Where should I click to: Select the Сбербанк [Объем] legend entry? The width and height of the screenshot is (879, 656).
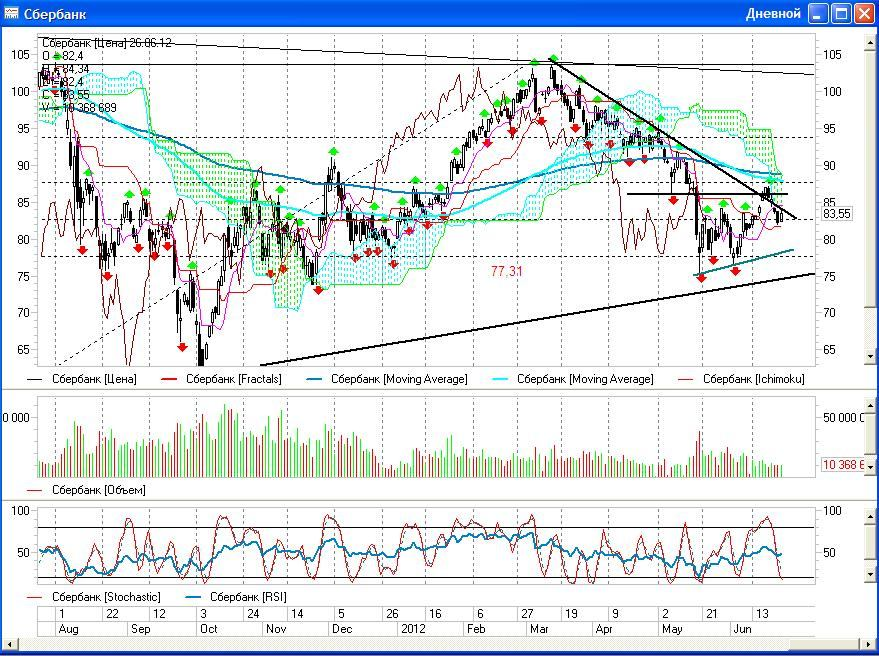pyautogui.click(x=86, y=490)
